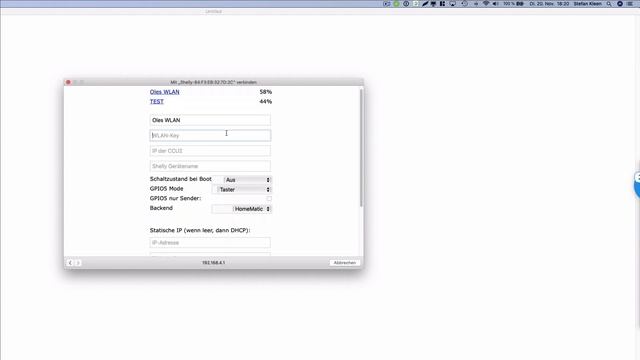
Task: Click the Statische IP label text
Action: pyautogui.click(x=200, y=230)
